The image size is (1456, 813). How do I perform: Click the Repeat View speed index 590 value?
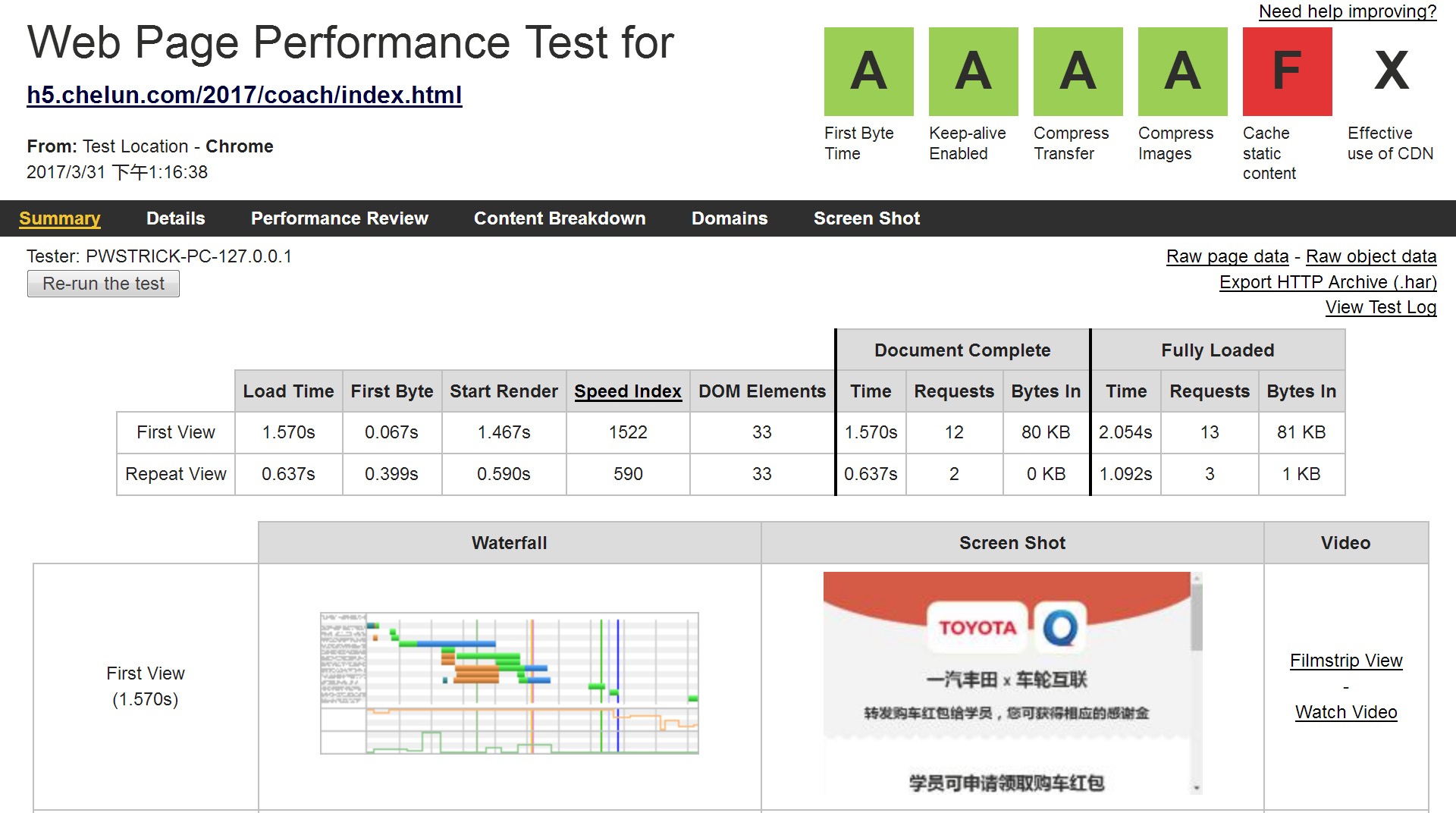click(x=628, y=474)
